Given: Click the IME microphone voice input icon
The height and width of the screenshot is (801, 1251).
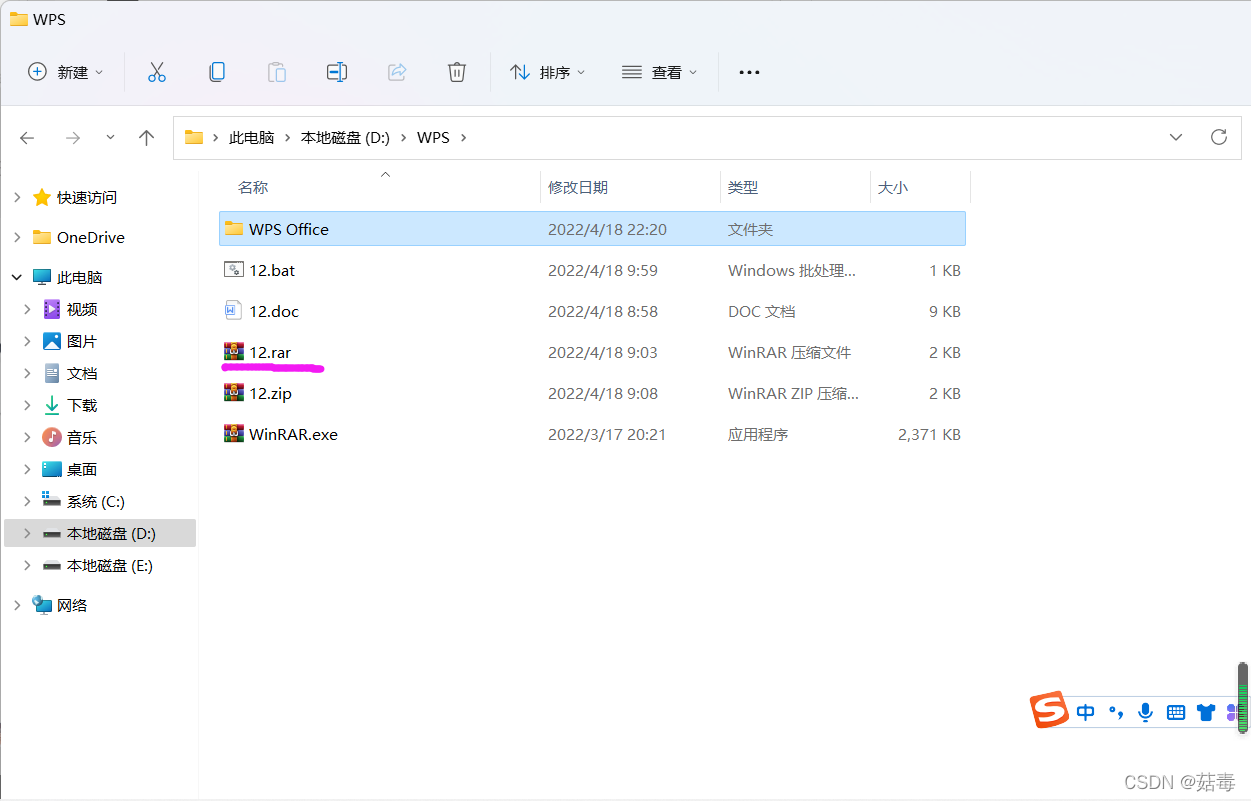Looking at the screenshot, I should click(x=1146, y=713).
